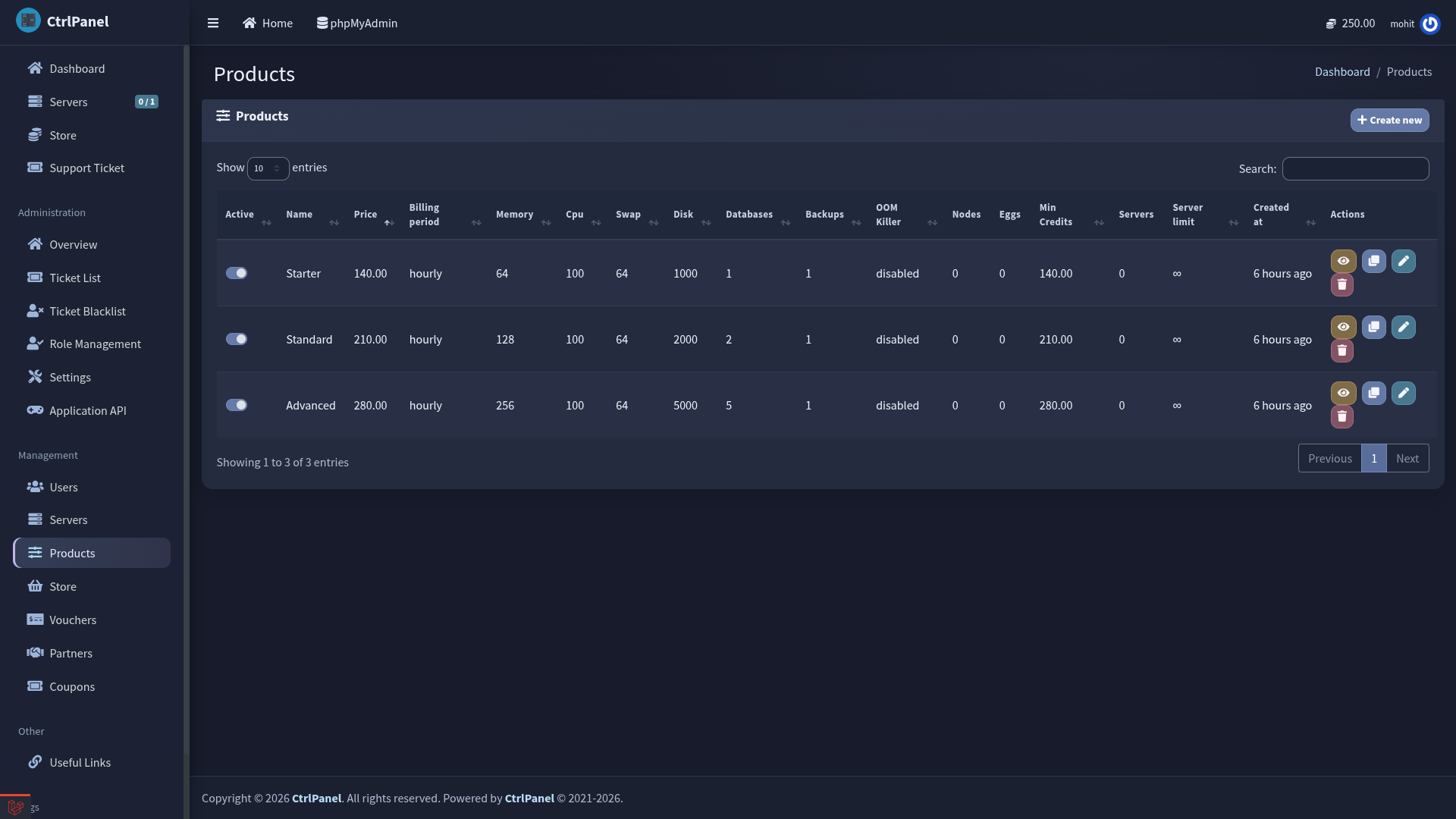Edit the Starter product
Screen dimensions: 1456x819
point(1403,261)
